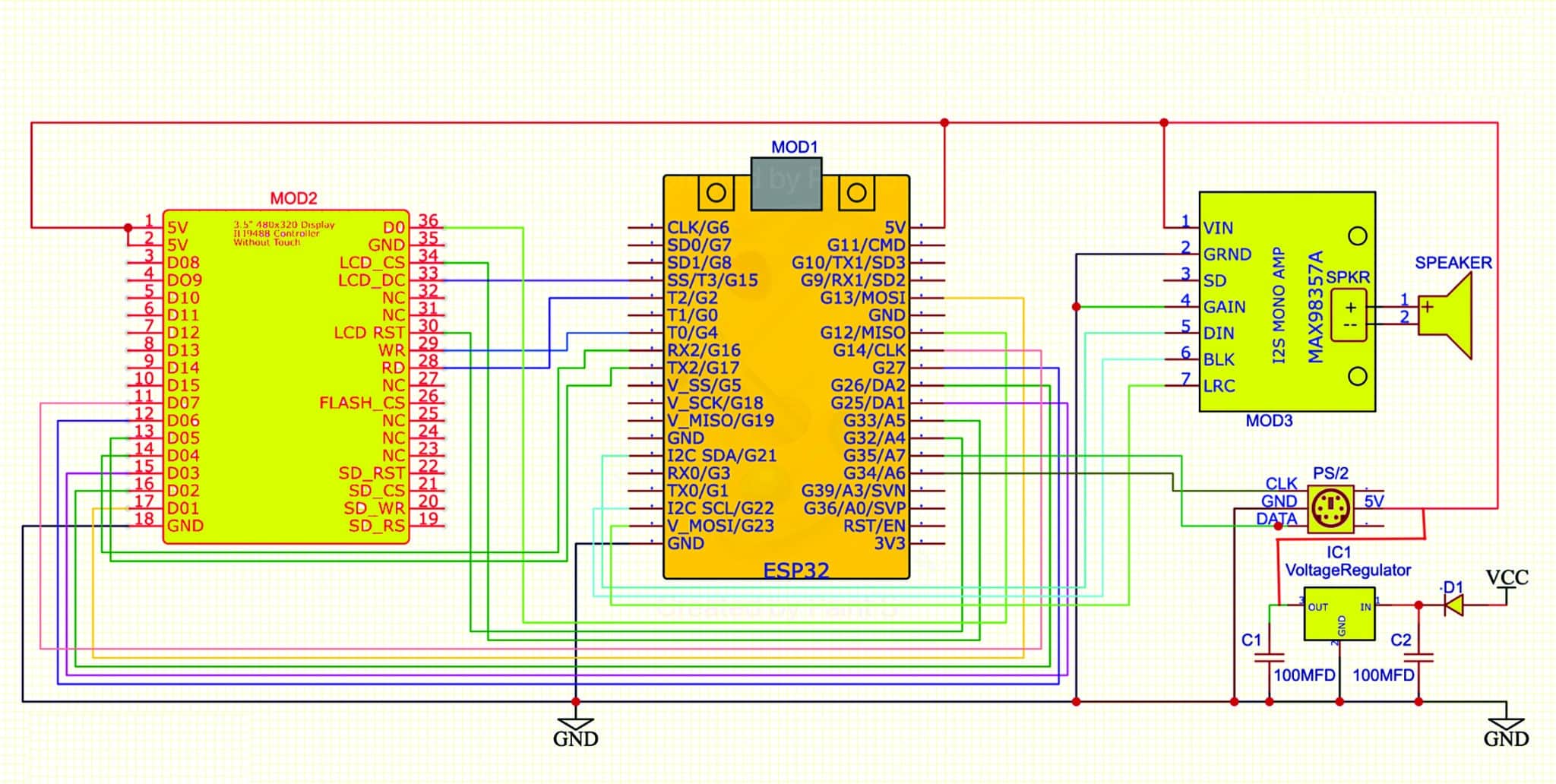Click the D1 diode symbol
Image resolution: width=1556 pixels, height=784 pixels.
[x=1453, y=605]
